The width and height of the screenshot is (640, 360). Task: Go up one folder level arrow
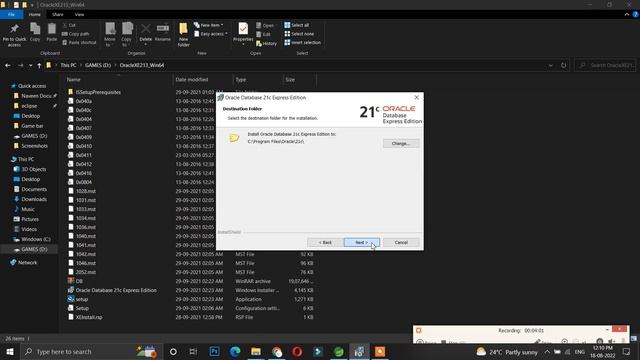39,65
